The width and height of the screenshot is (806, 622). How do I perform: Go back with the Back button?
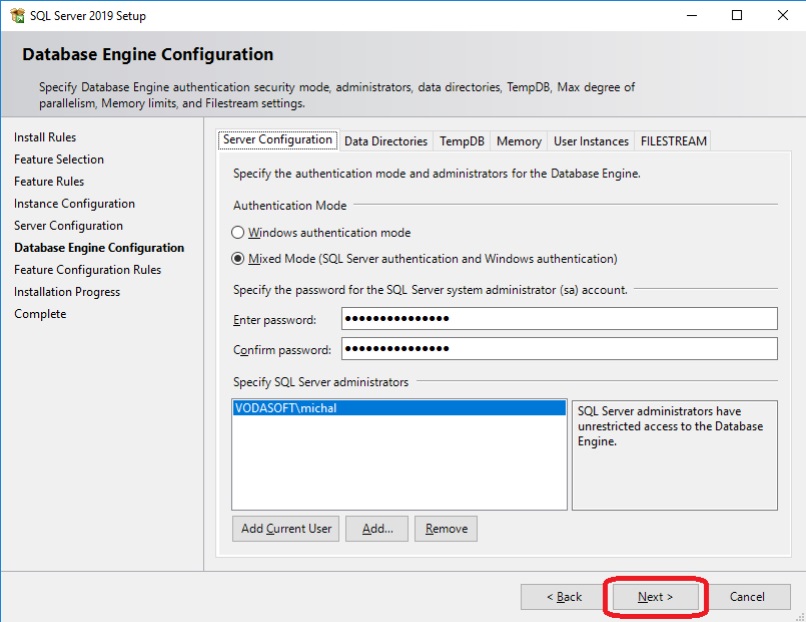[564, 597]
